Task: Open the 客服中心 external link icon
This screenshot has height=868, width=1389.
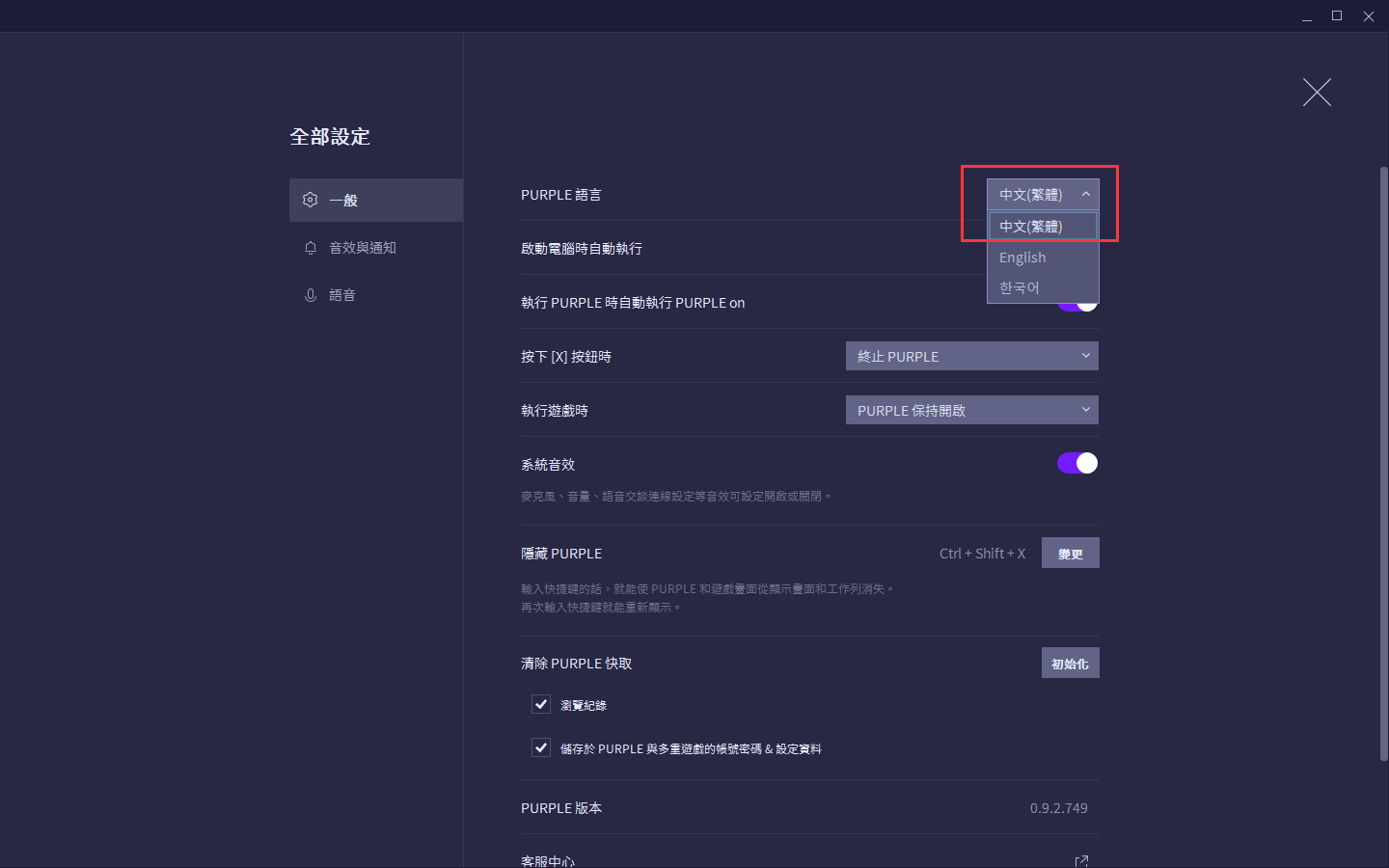Action: point(1081,860)
